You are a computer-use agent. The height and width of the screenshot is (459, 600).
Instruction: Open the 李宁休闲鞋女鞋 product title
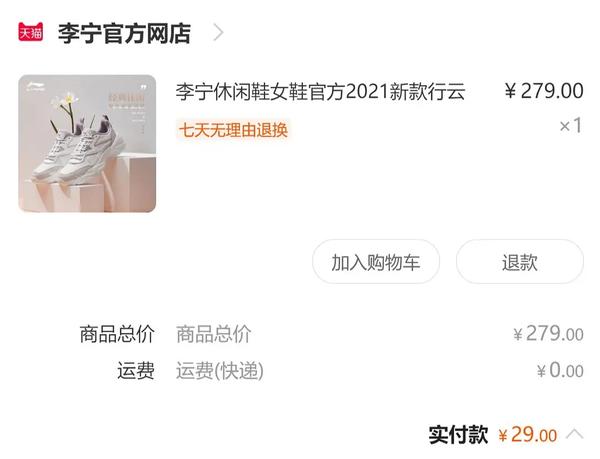pos(320,92)
